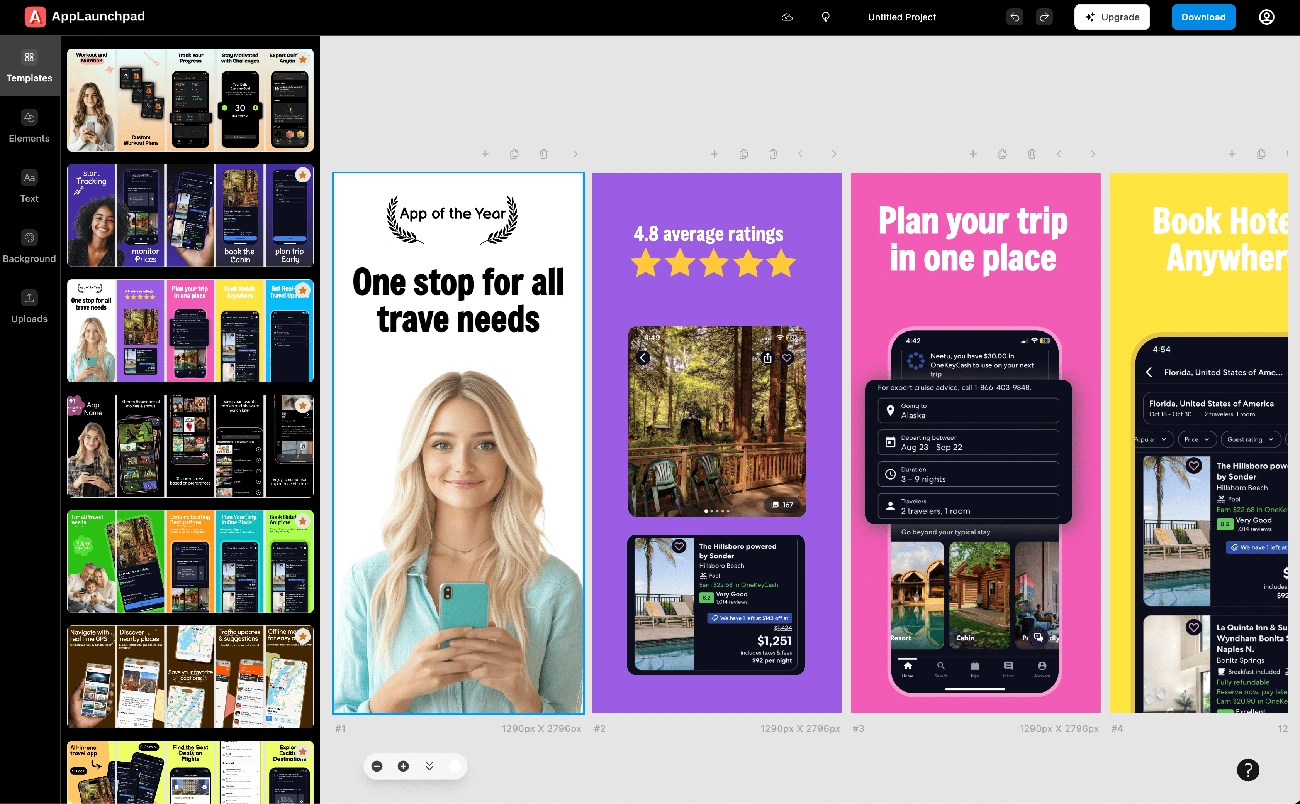Screen dimensions: 1300x804
Task: Undo the last action
Action: (1014, 17)
